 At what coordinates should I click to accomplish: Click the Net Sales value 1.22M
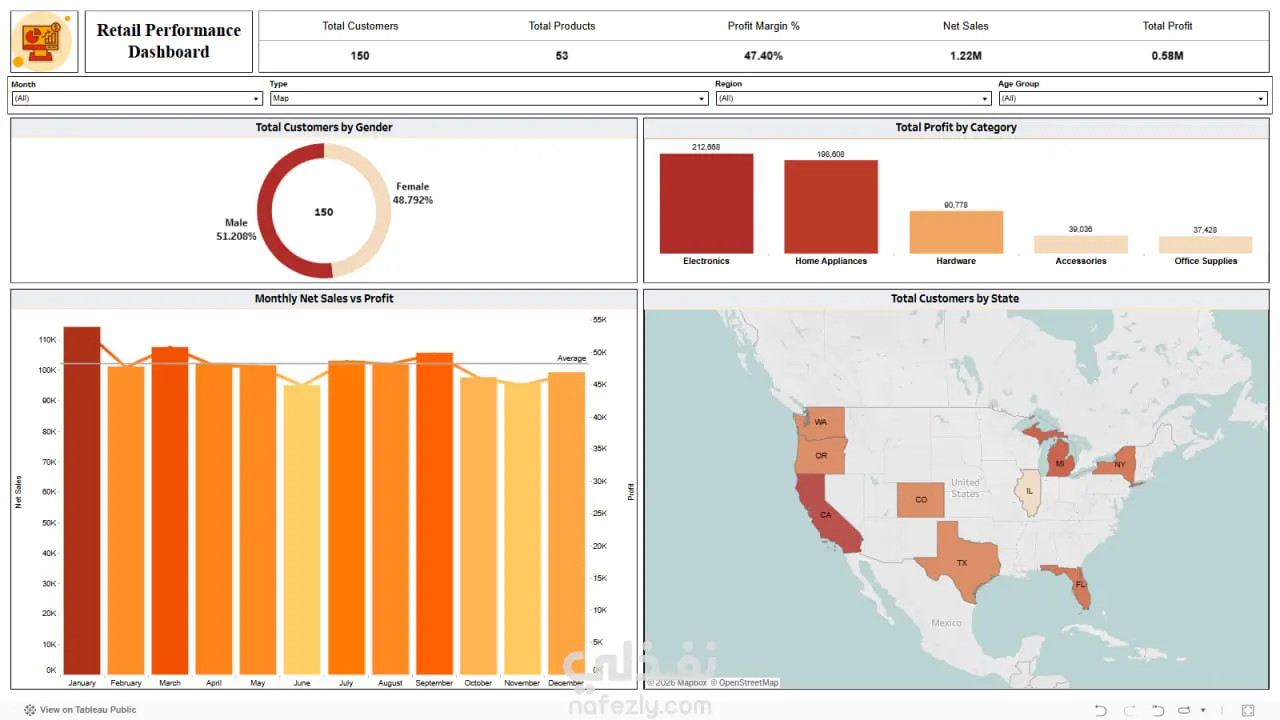pos(965,56)
